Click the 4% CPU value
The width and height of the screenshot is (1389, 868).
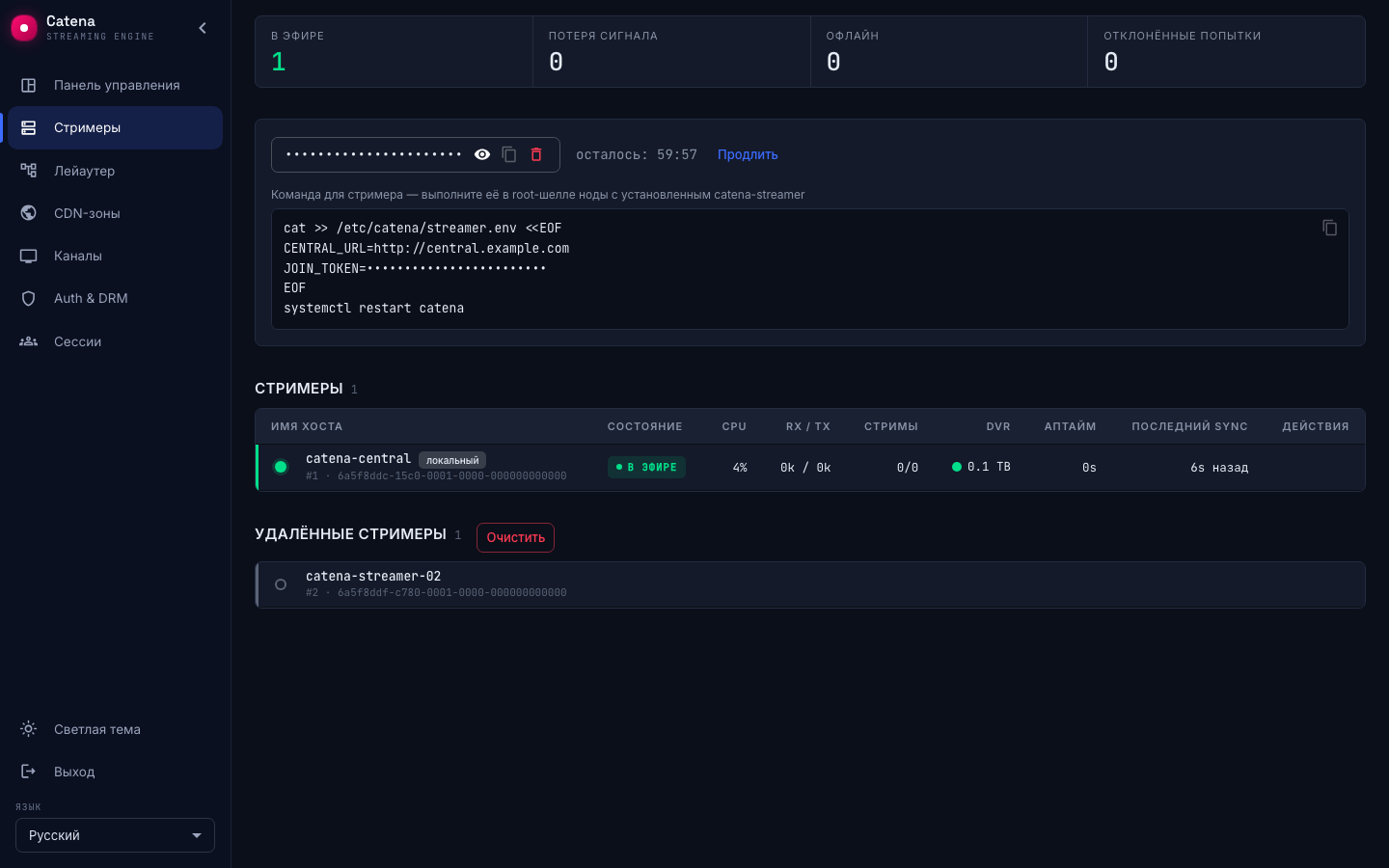coord(740,468)
